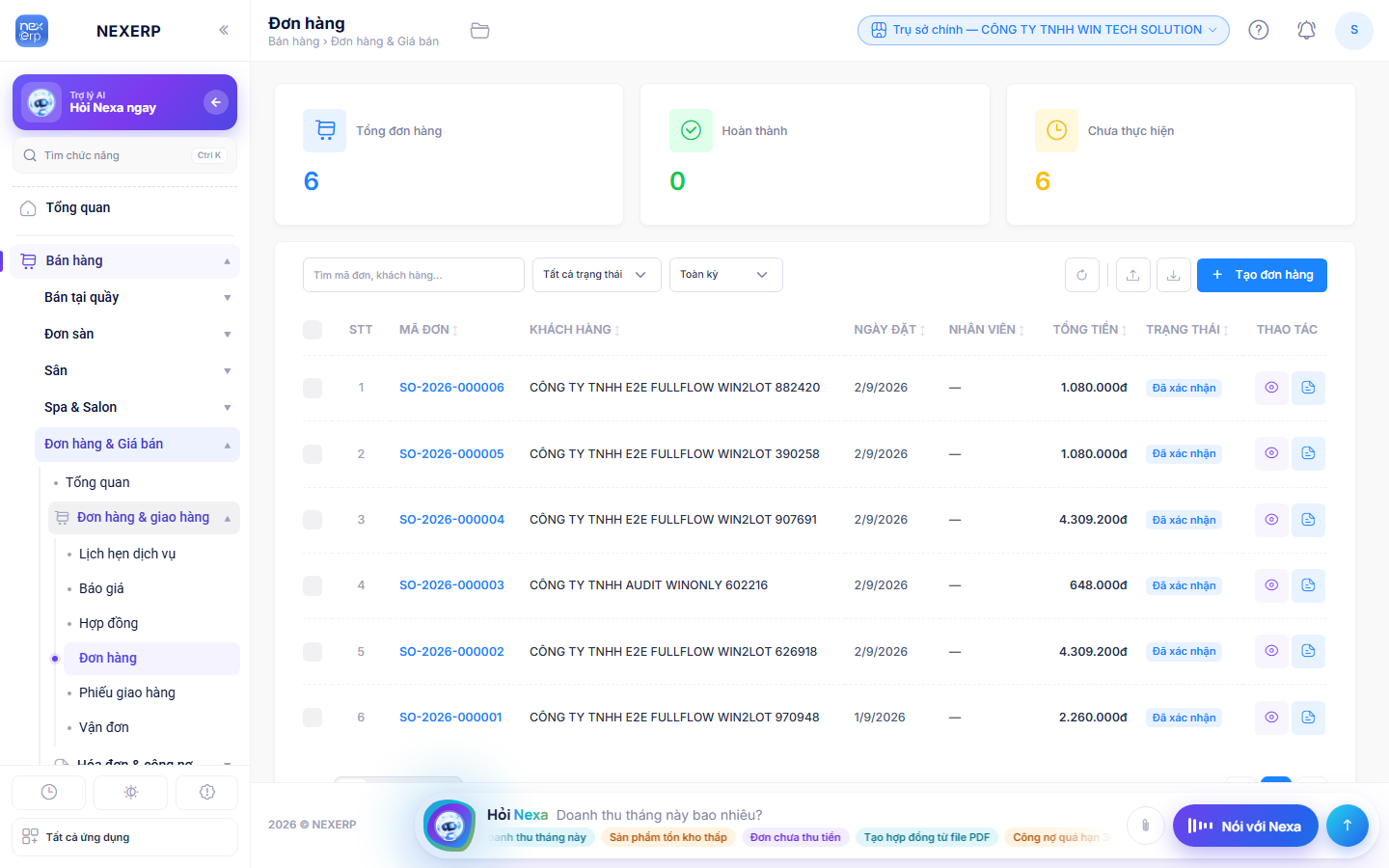The height and width of the screenshot is (868, 1389).
Task: Click 'Nói với Nexa' button
Action: 1245,826
